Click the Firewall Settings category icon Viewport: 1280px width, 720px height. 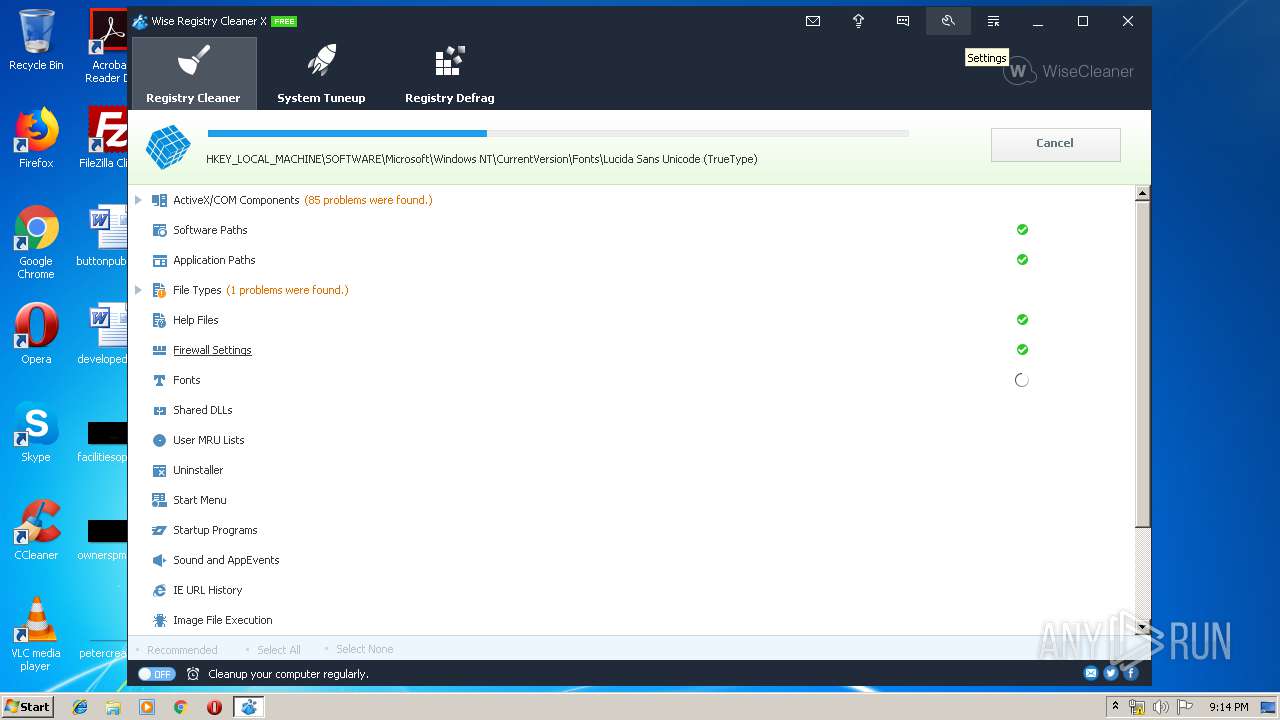[159, 350]
